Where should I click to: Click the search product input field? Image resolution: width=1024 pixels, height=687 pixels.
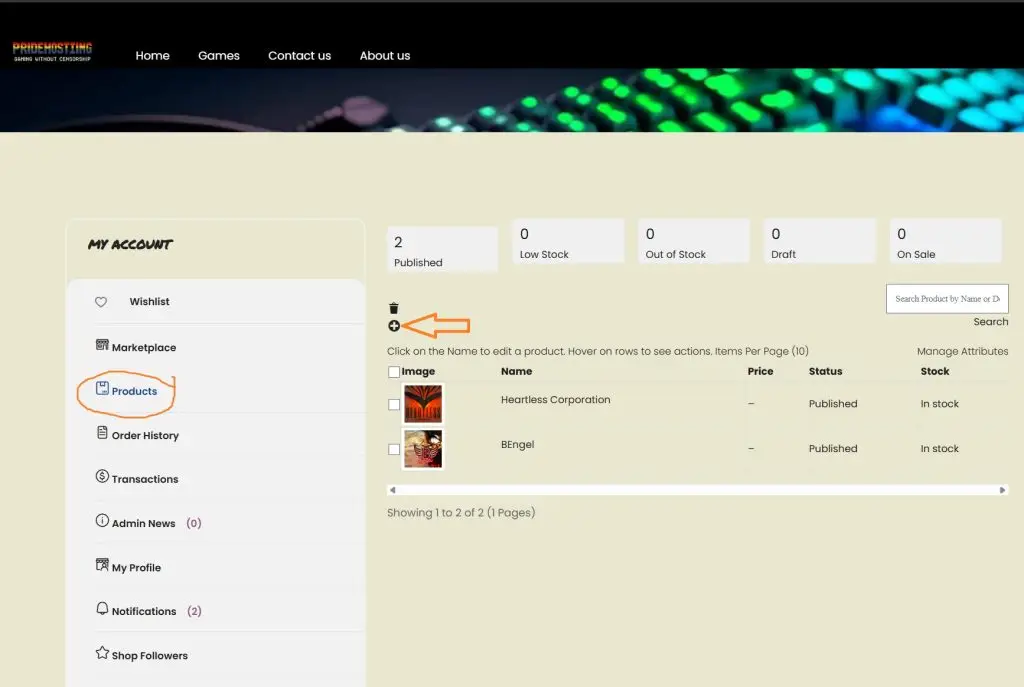point(946,299)
